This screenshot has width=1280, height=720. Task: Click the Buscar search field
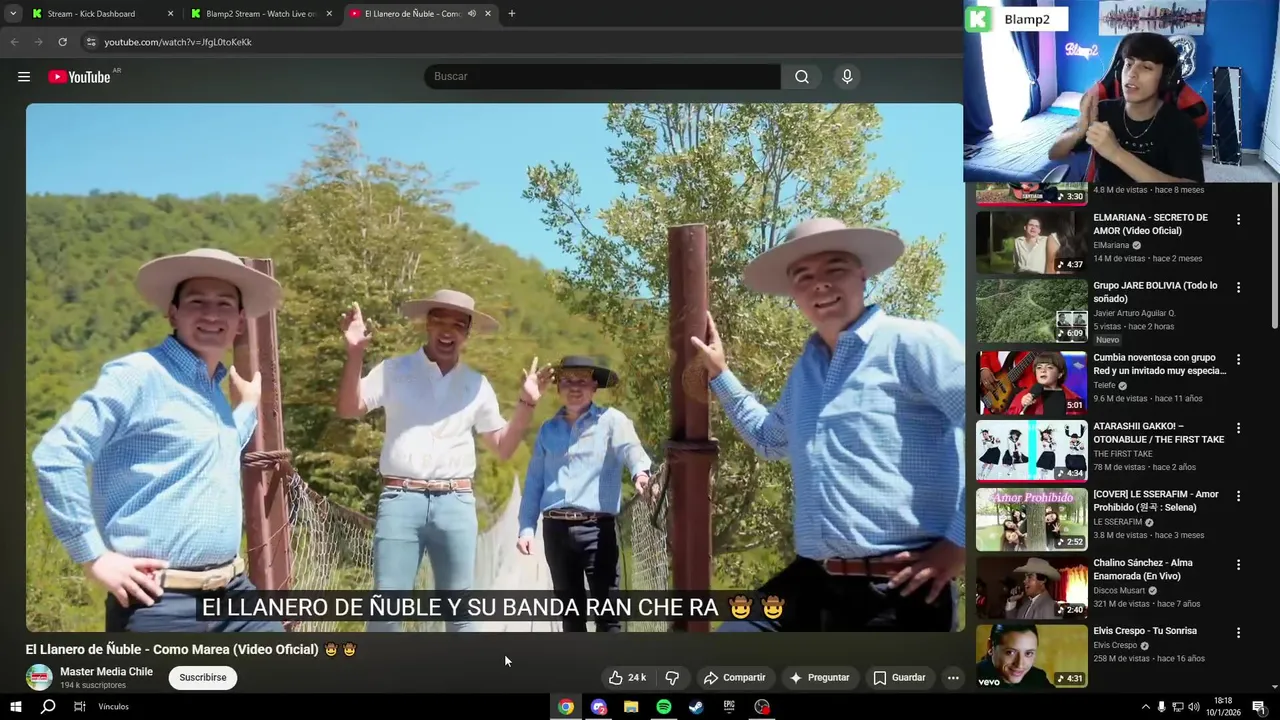tap(603, 77)
